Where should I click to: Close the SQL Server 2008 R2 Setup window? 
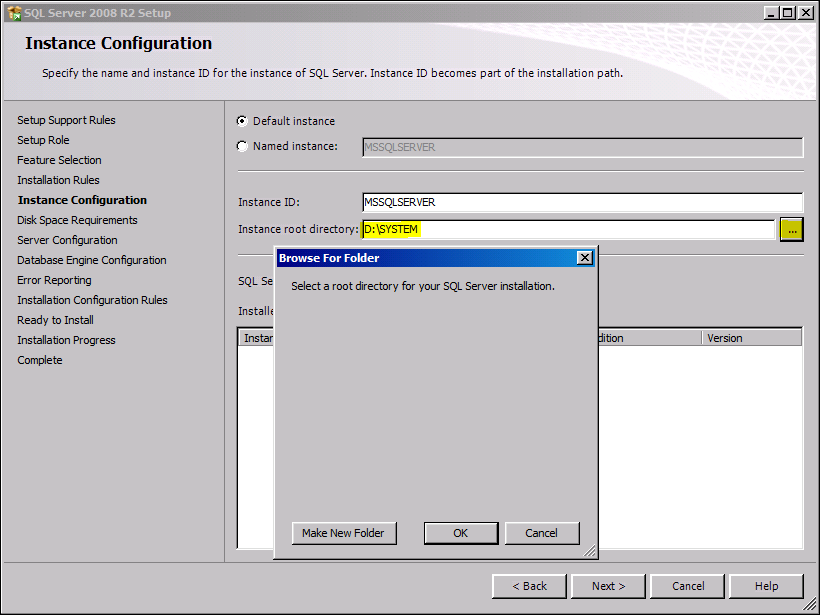pos(806,13)
